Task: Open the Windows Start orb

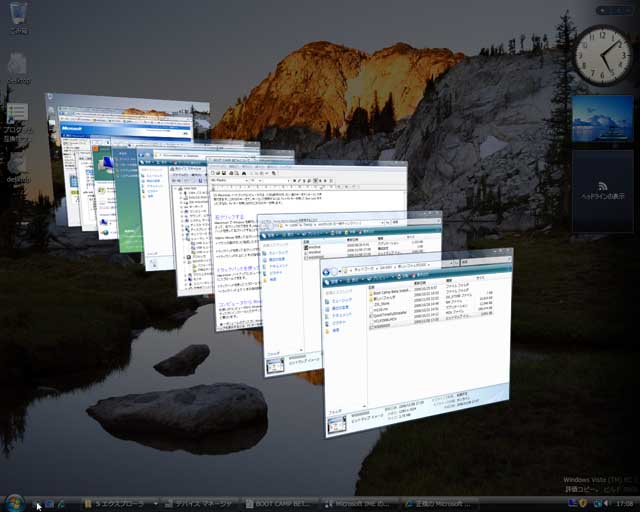Action: click(x=14, y=503)
